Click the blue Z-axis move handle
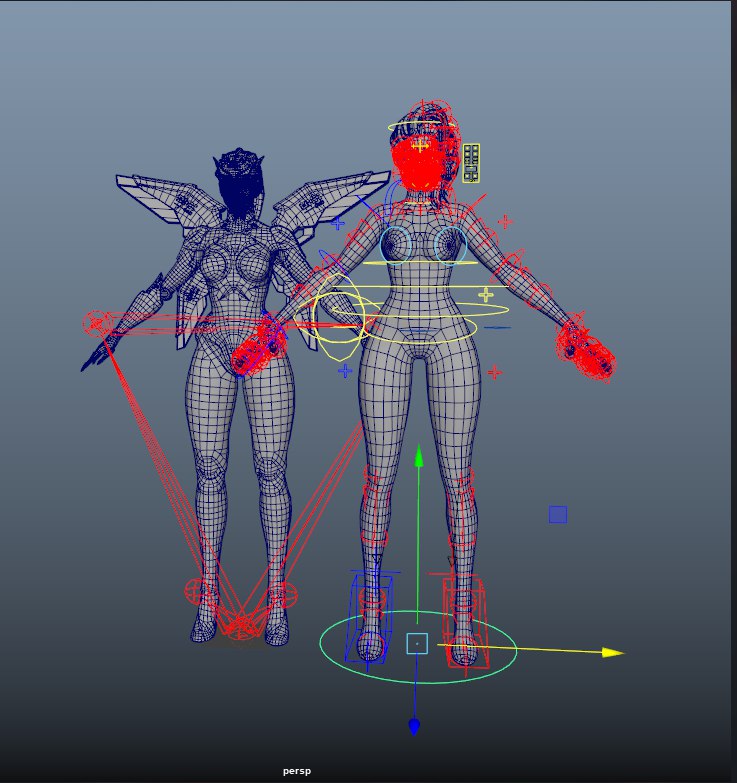Viewport: 737px width, 783px height. [x=414, y=727]
